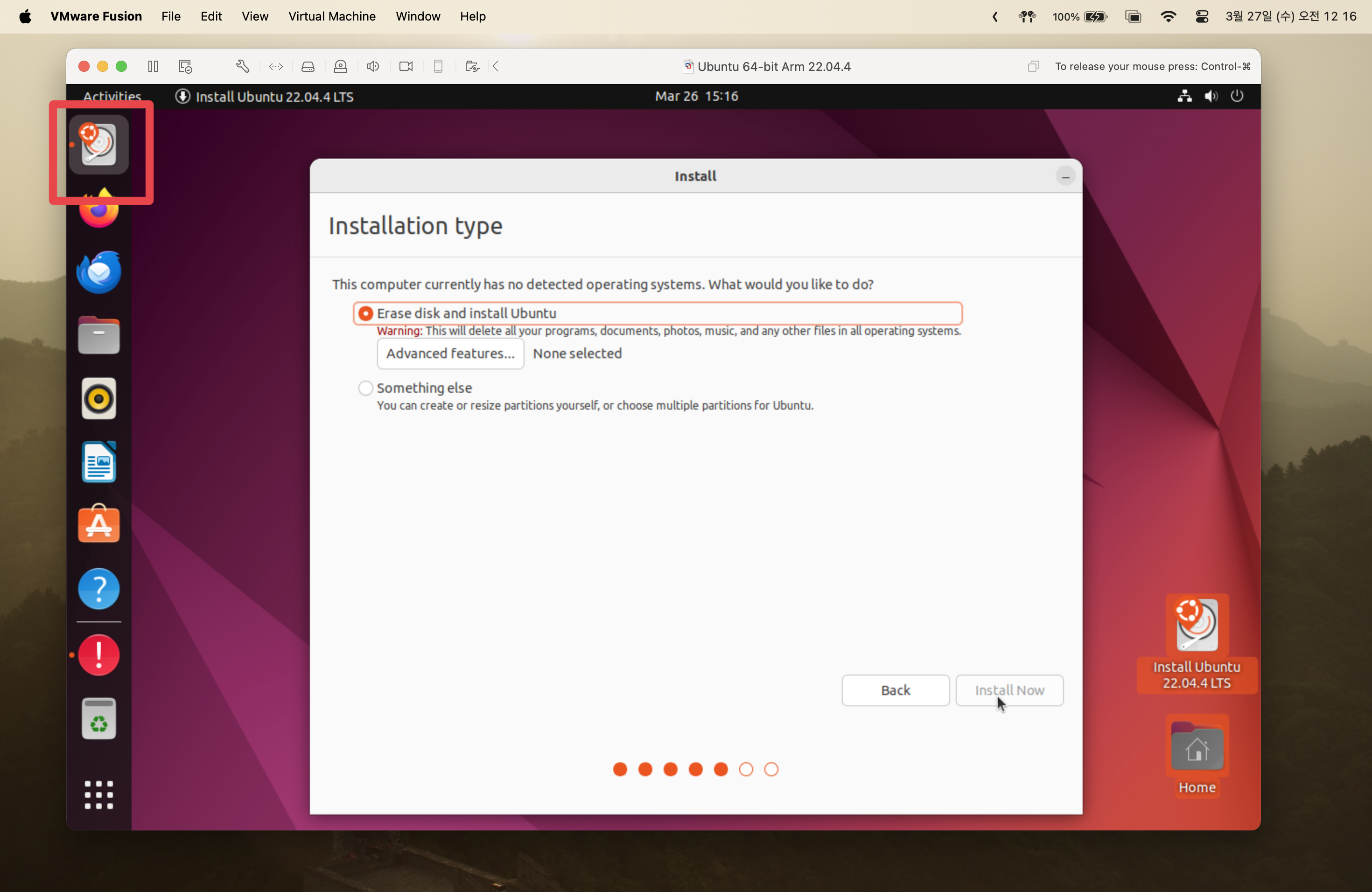Click the VMware pause virtual machine icon
Viewport: 1372px width, 892px height.
point(153,66)
